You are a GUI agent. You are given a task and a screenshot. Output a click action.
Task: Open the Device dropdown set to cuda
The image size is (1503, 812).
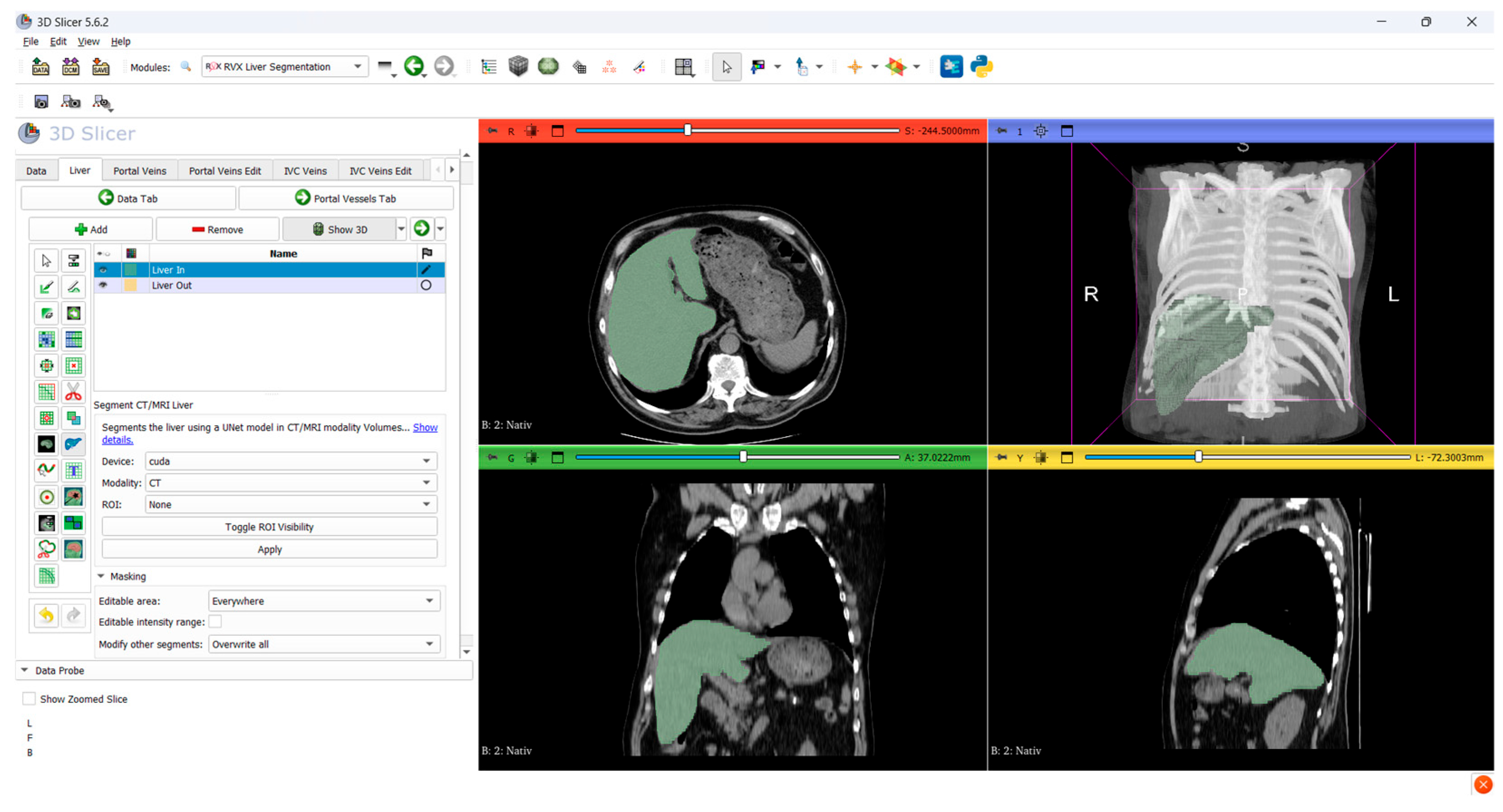290,461
